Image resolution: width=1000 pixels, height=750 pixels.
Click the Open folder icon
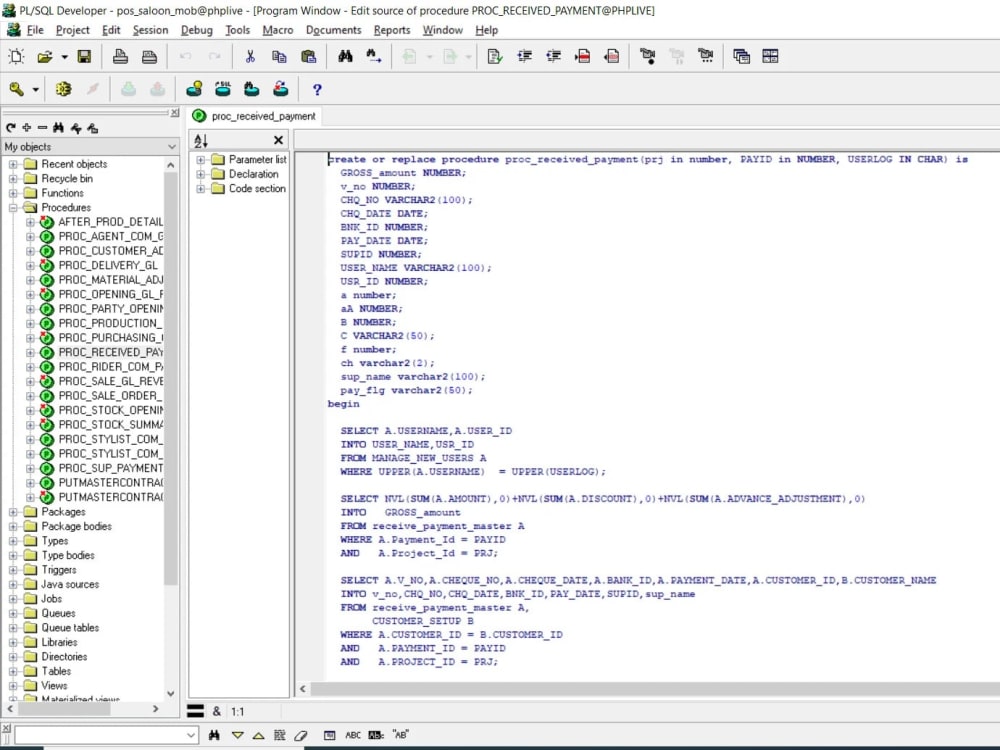click(x=44, y=57)
